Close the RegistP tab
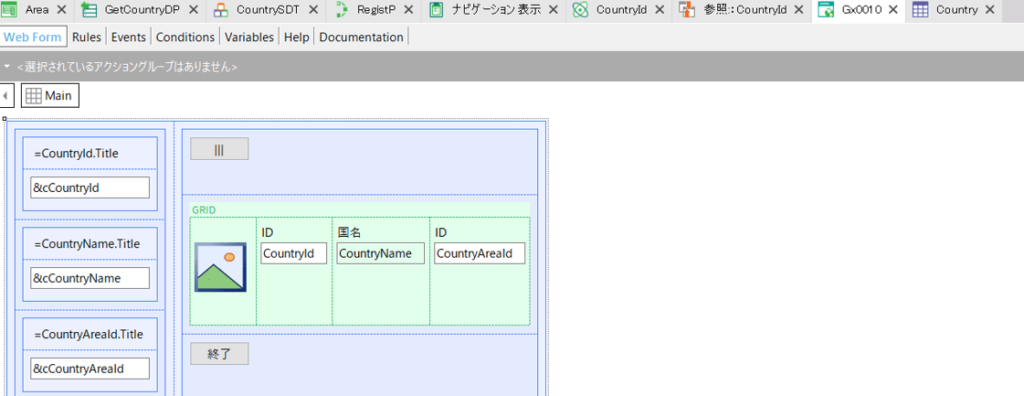1024x396 pixels. coord(409,10)
